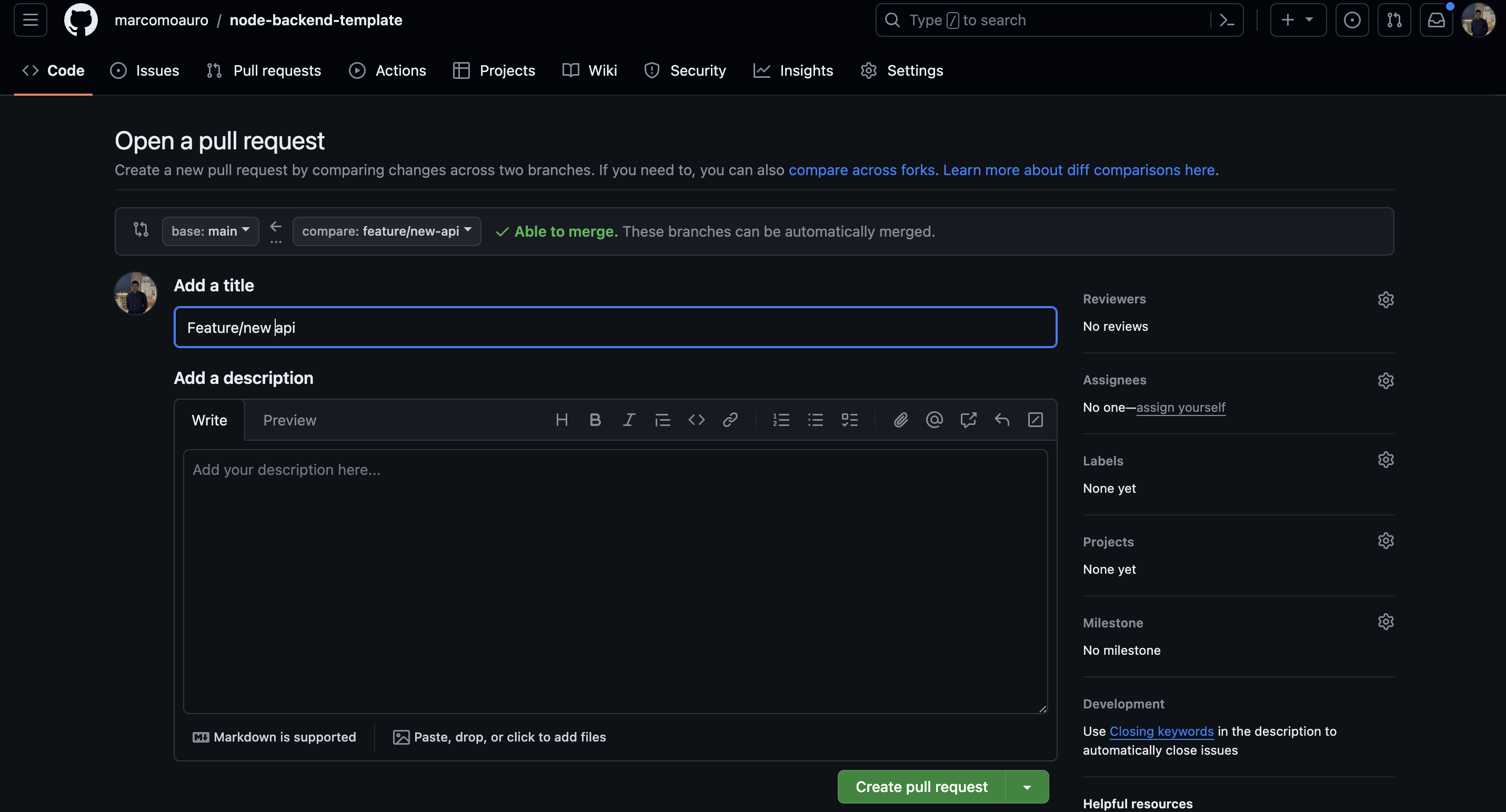Switch to the Preview tab
The height and width of the screenshot is (812, 1506).
tap(289, 420)
